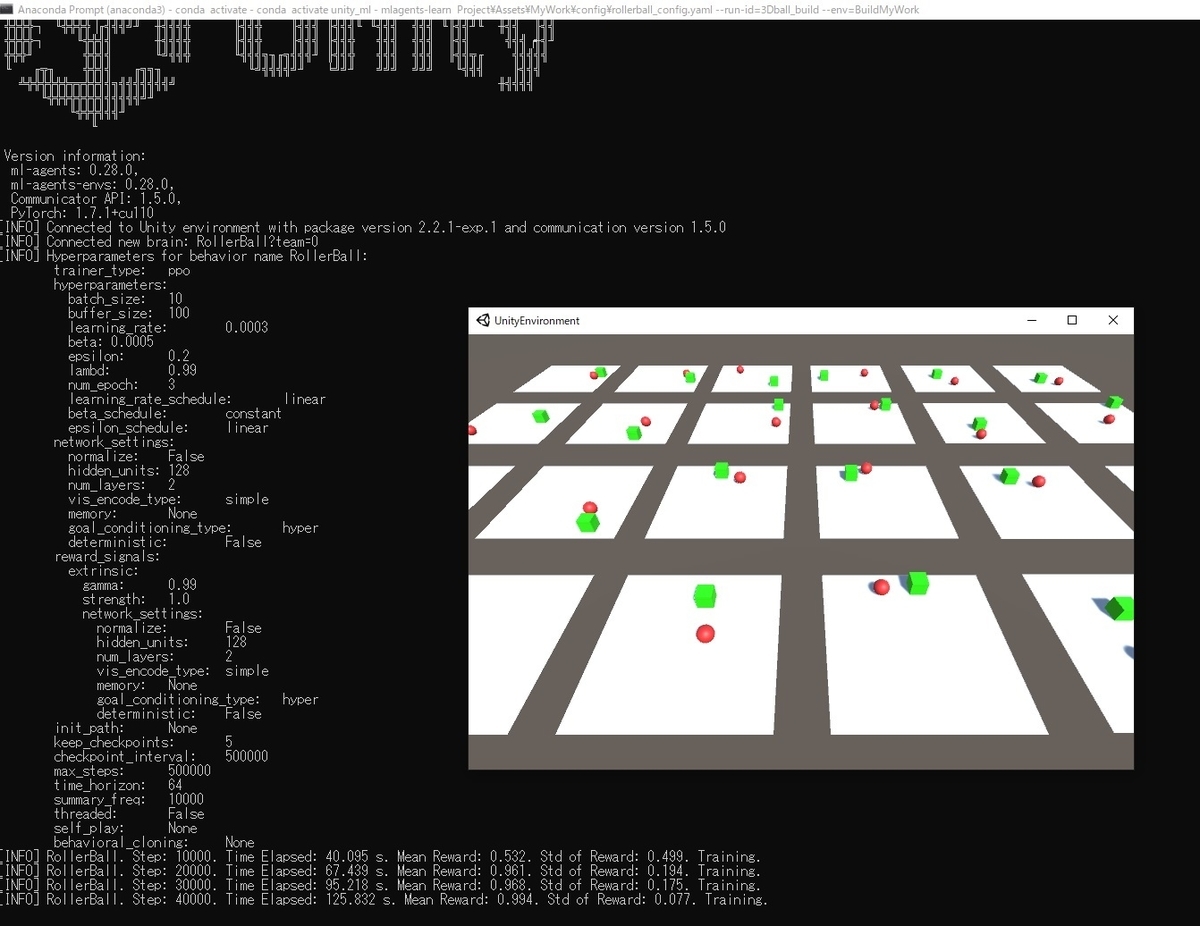
Task: Click the "ml-agents: 0.28.0," line
Action: pyautogui.click(x=75, y=170)
